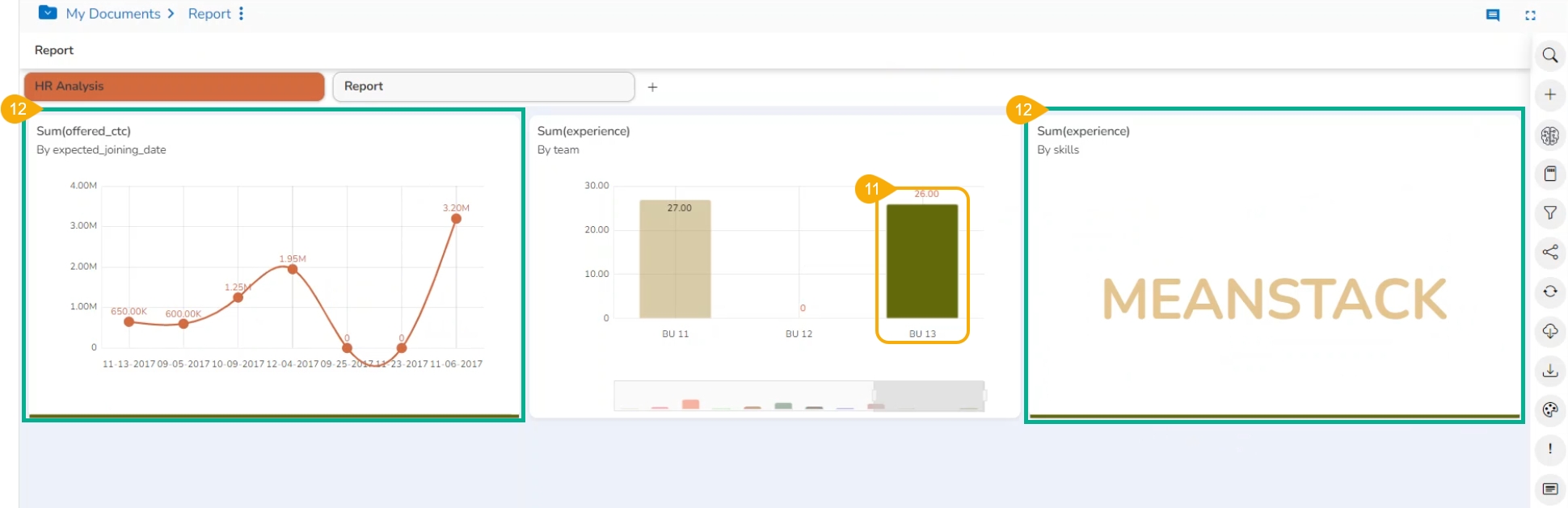Toggle fullscreen icon at top right
The height and width of the screenshot is (508, 1568).
(x=1530, y=15)
